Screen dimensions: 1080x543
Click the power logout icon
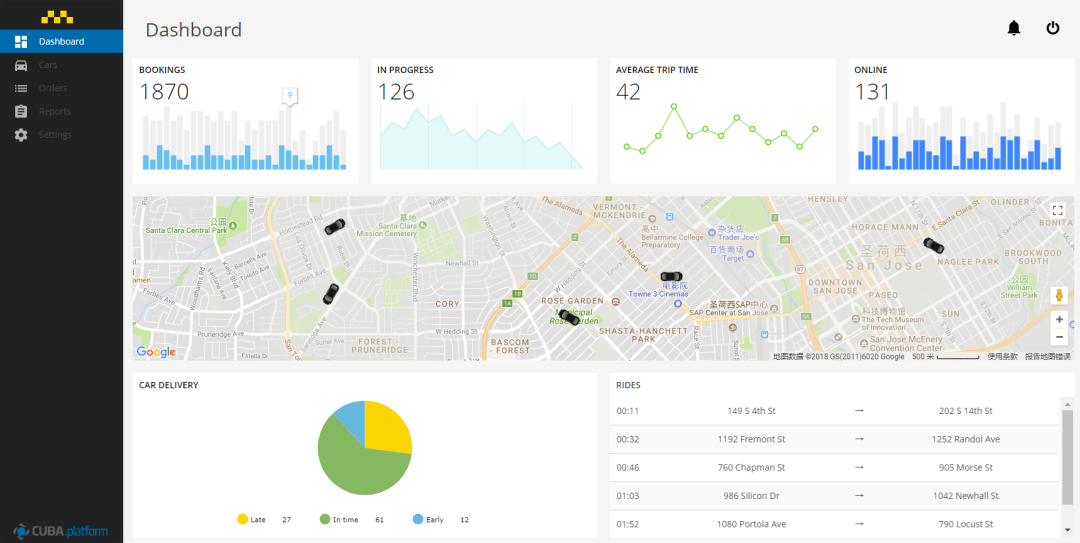pyautogui.click(x=1052, y=28)
